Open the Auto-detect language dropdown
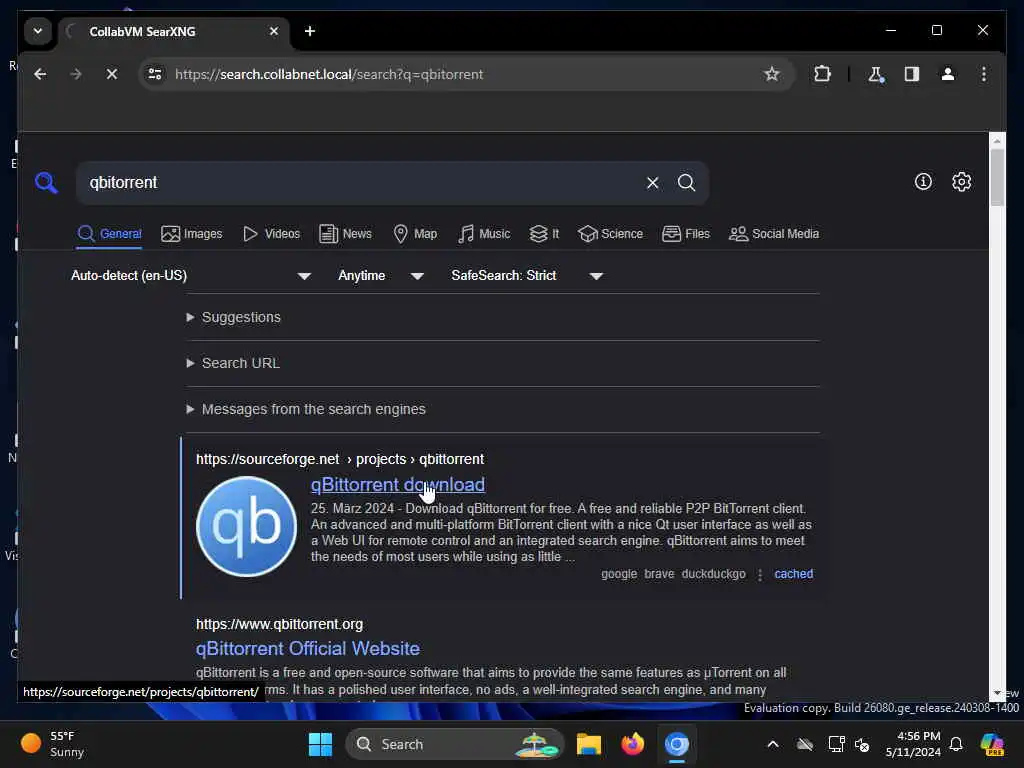 [x=191, y=276]
